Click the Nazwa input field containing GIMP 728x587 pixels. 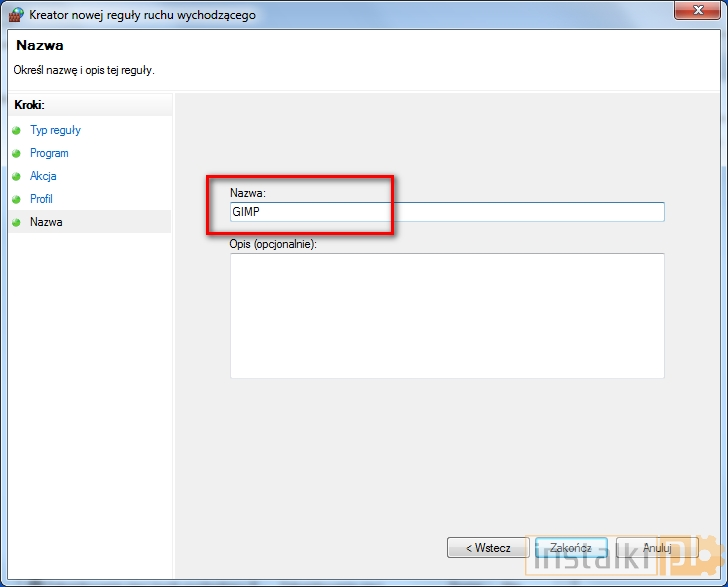447,212
